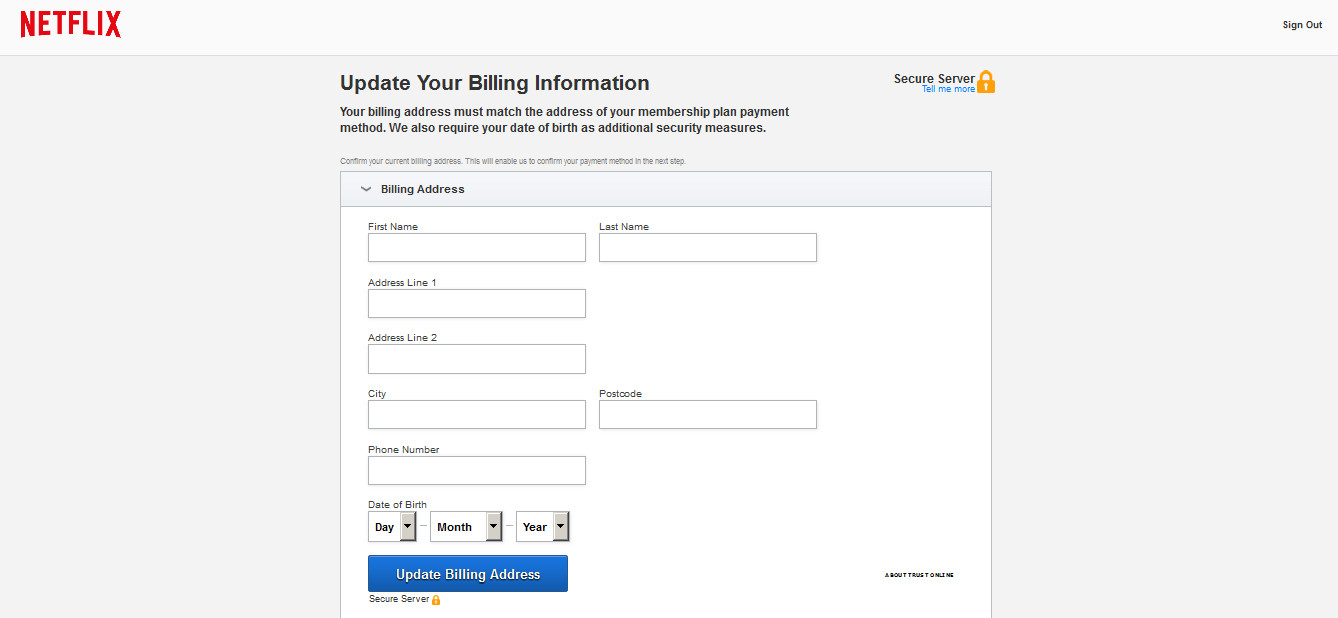The width and height of the screenshot is (1338, 618).
Task: Click the orange Secure Server padlock icon
Action: 986,82
